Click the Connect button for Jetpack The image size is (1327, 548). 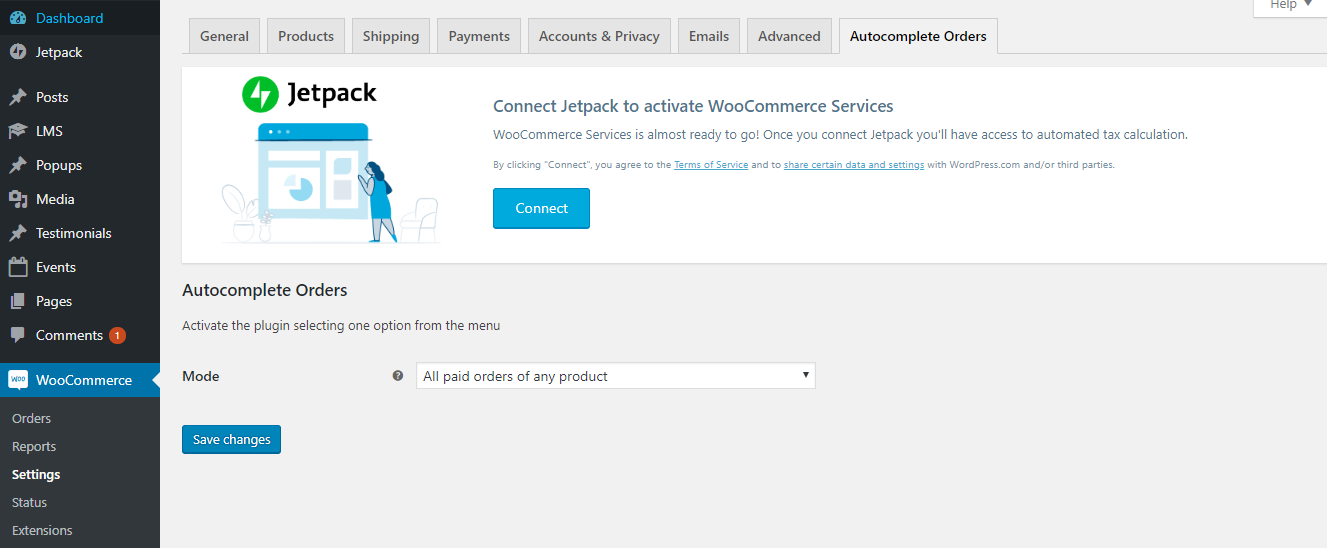click(x=541, y=208)
